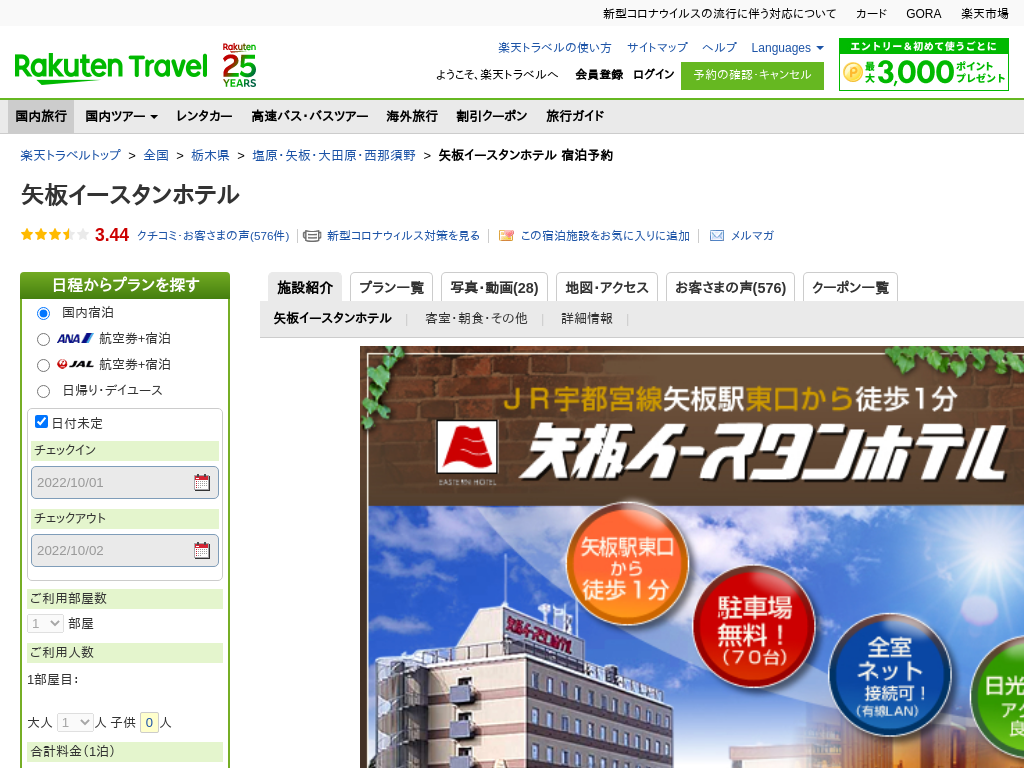The width and height of the screenshot is (1024, 768).
Task: Switch to the クーポン一覧 tab
Action: (x=850, y=287)
